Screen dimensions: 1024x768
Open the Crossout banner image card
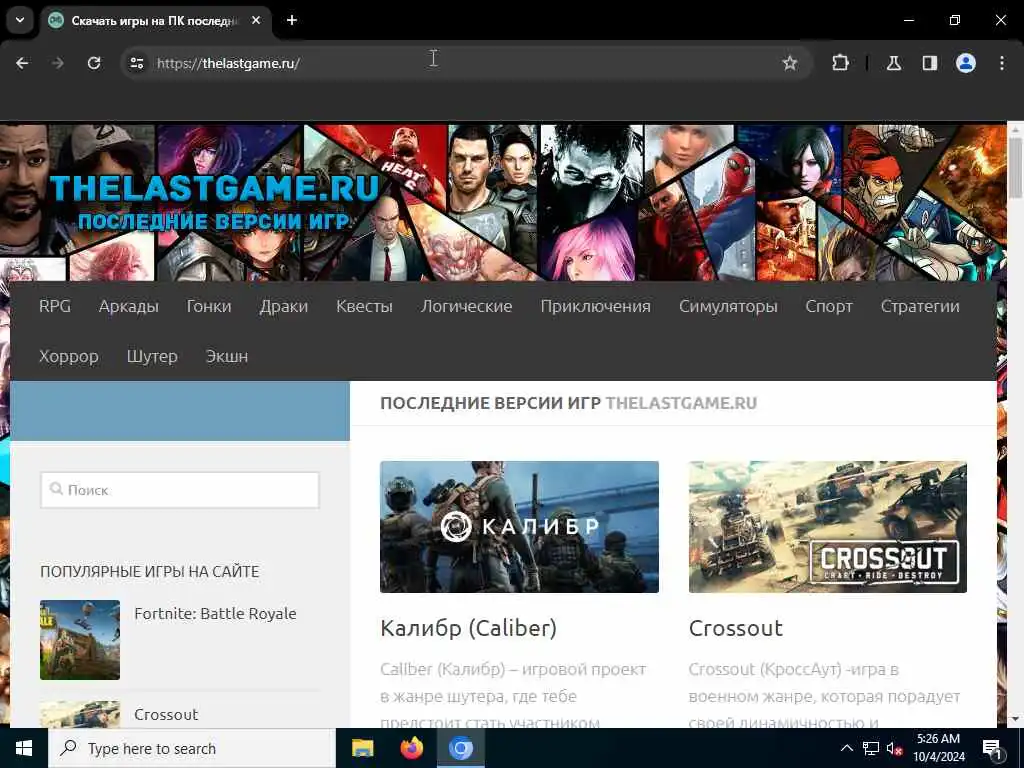(827, 527)
